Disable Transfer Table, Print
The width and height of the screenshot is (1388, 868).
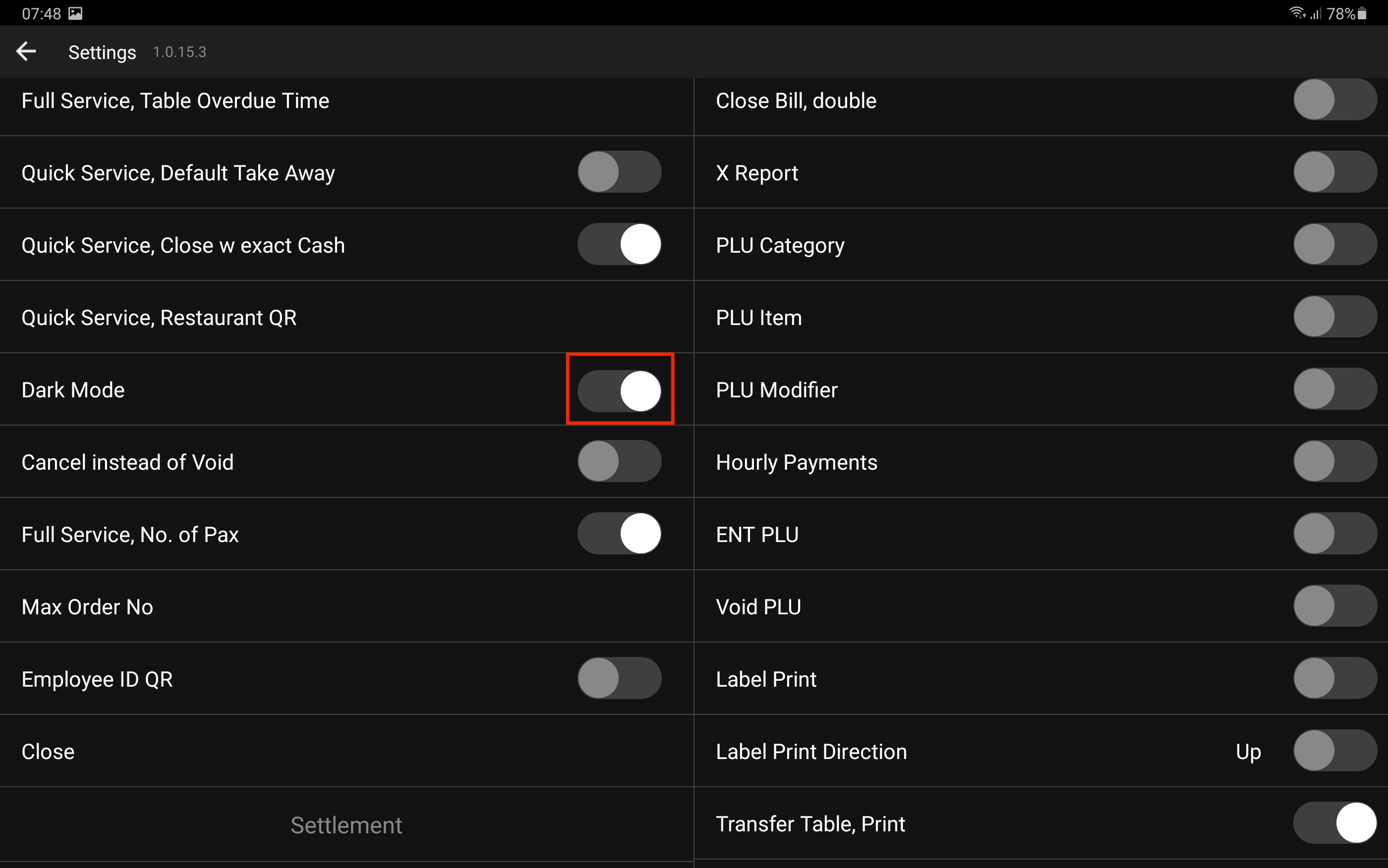pyautogui.click(x=1334, y=823)
